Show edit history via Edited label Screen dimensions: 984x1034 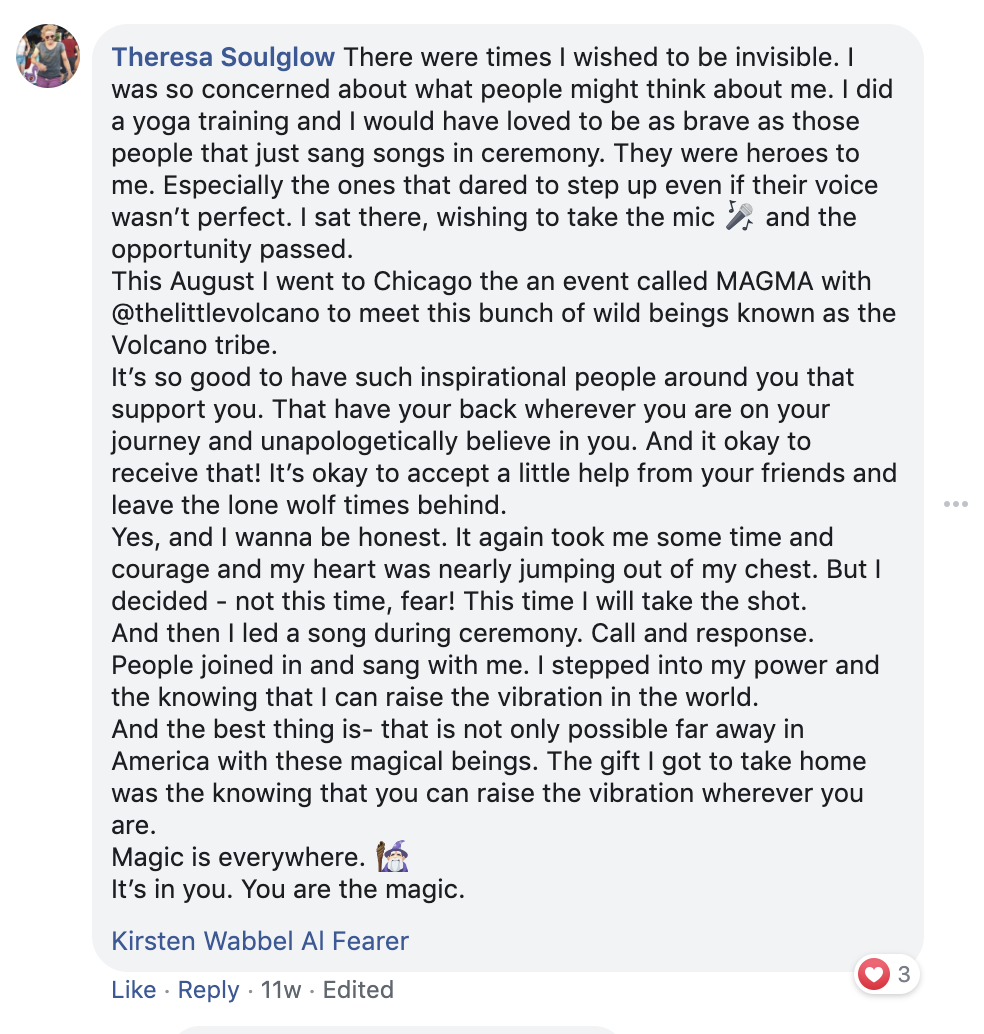click(358, 990)
